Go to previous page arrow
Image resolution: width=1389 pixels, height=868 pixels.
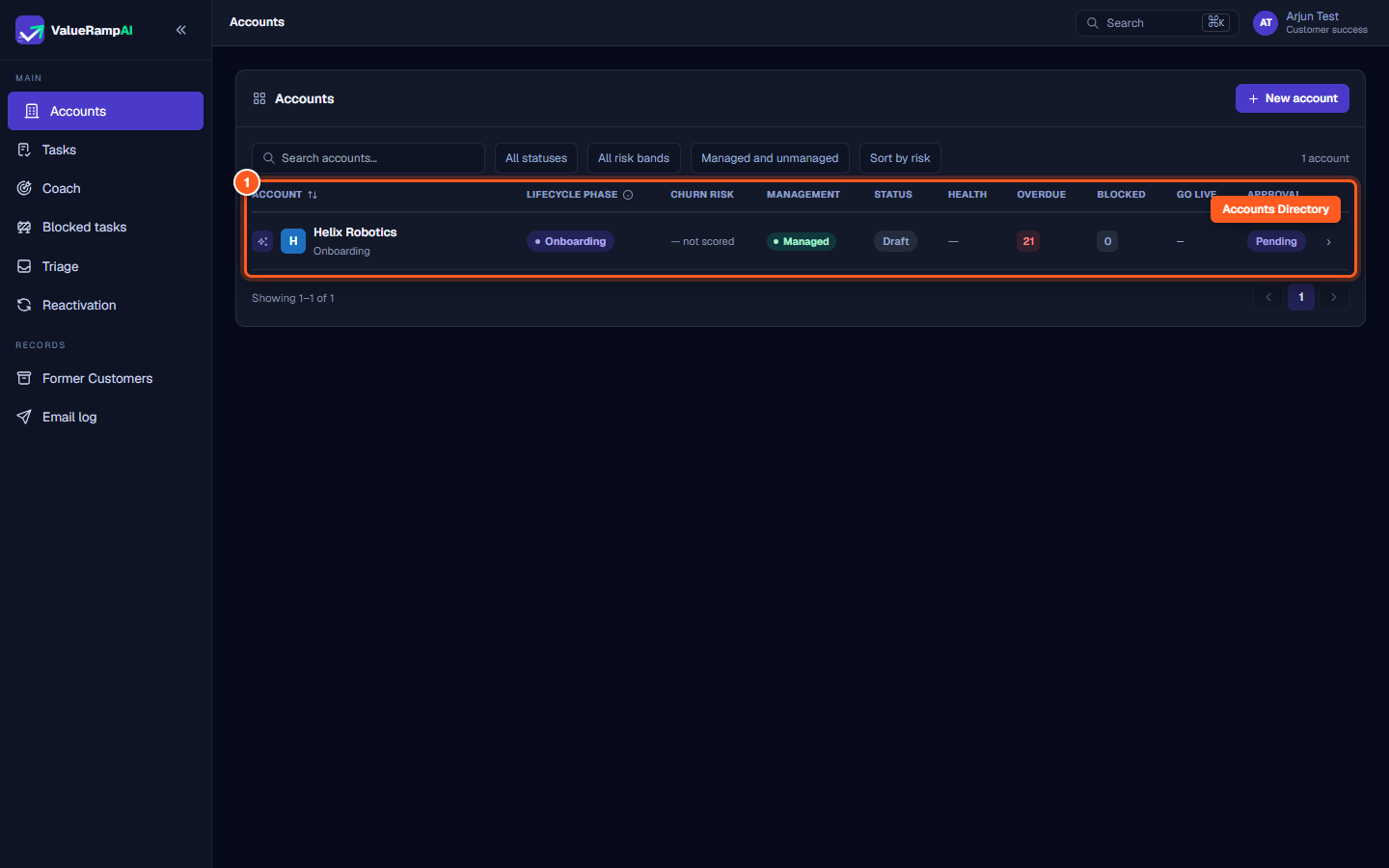(x=1268, y=297)
